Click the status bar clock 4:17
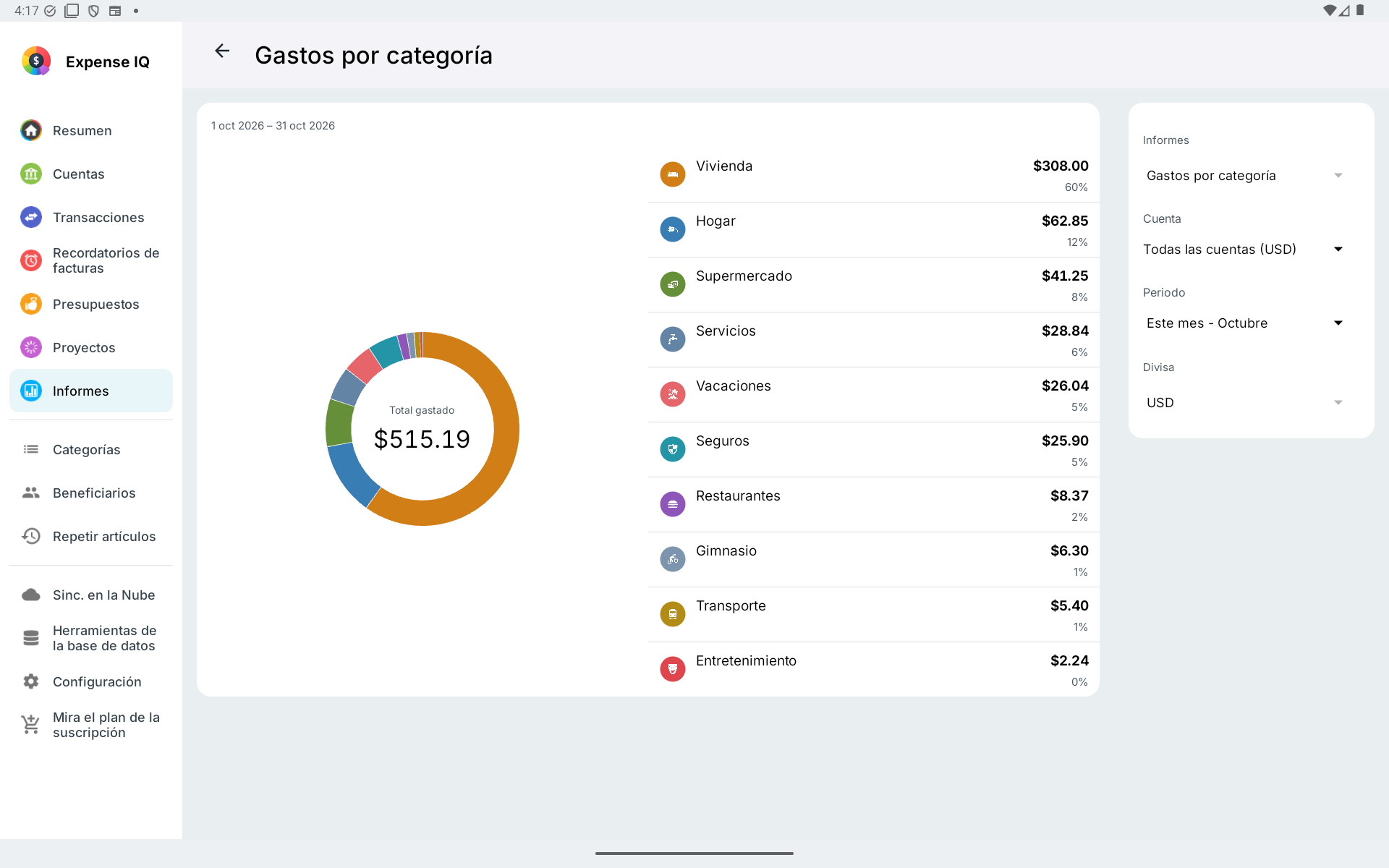 (26, 11)
